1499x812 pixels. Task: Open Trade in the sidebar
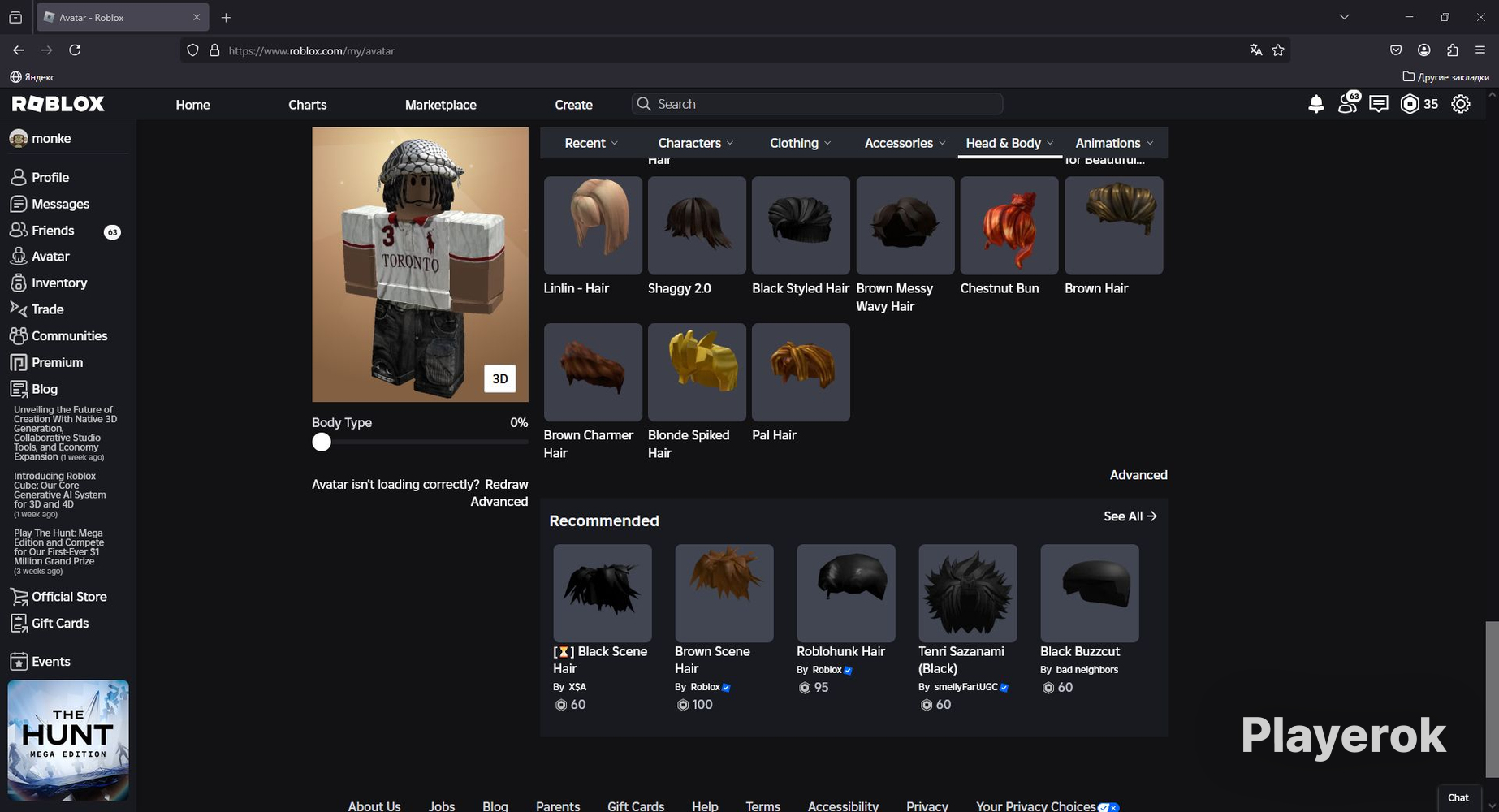click(47, 309)
